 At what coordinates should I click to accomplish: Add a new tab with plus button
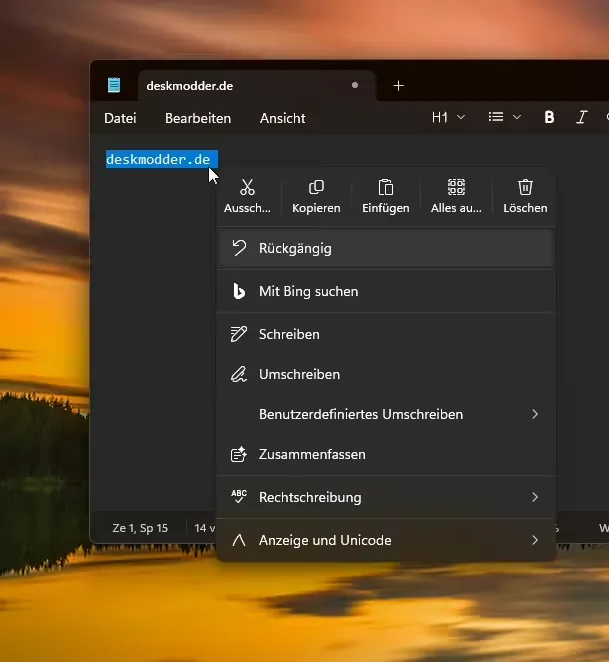click(x=398, y=86)
